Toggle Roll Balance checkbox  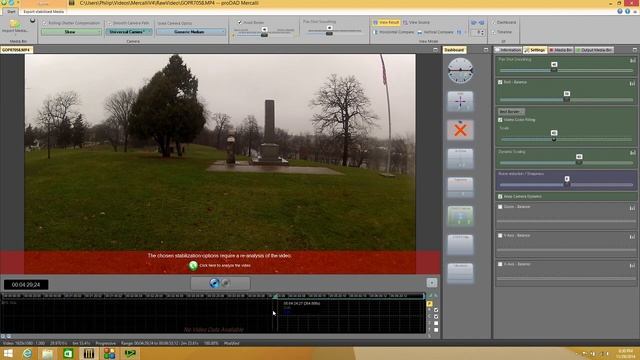[x=500, y=82]
